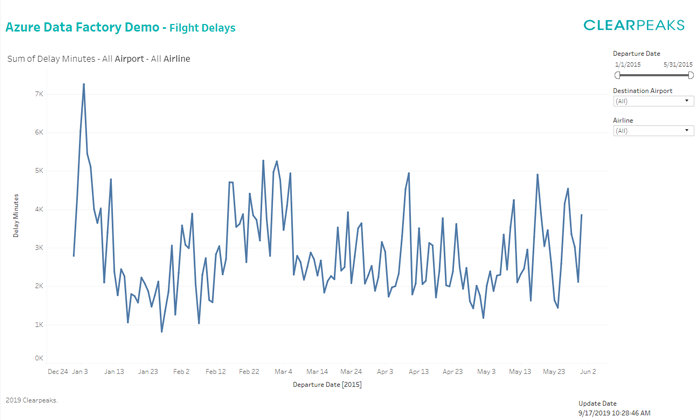Image resolution: width=700 pixels, height=420 pixels.
Task: Click the Delay Minutes y-axis label
Action: coord(16,216)
